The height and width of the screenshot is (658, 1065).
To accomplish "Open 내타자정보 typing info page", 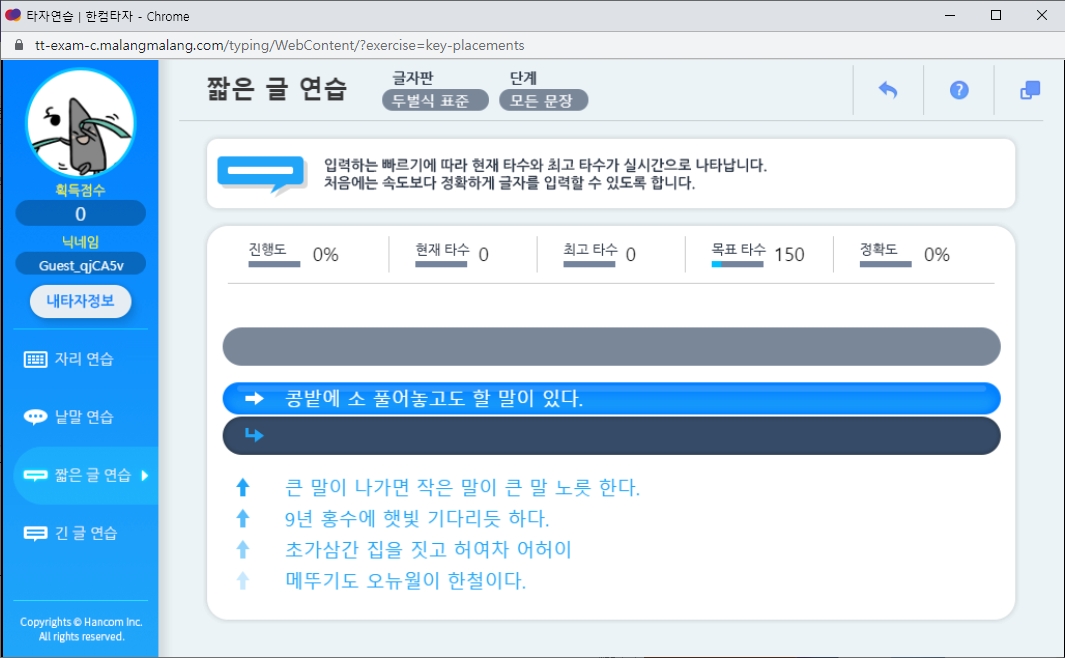I will [x=80, y=301].
